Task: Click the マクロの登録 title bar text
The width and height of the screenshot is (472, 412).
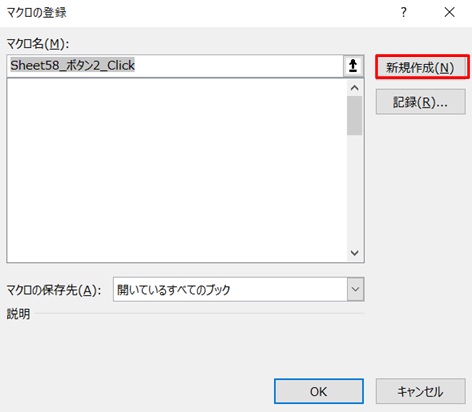Action: point(37,13)
